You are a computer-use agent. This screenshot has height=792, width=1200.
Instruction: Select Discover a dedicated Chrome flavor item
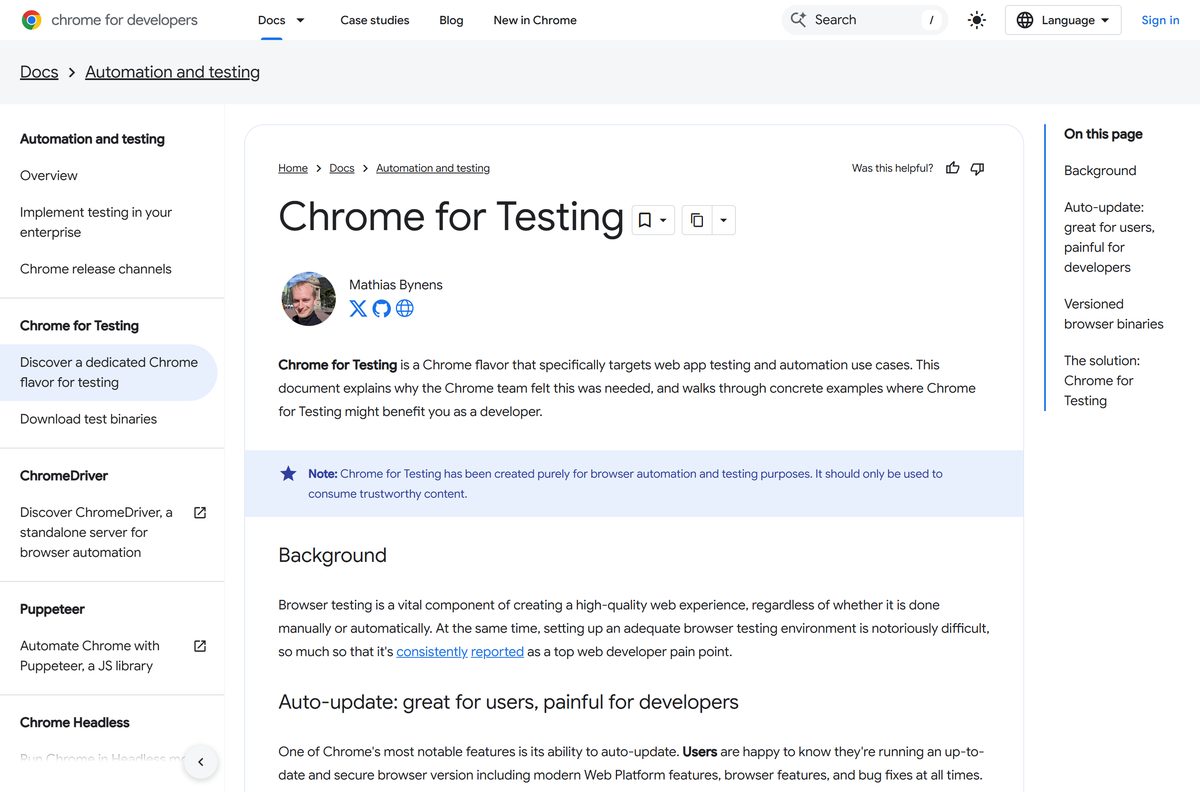click(108, 372)
